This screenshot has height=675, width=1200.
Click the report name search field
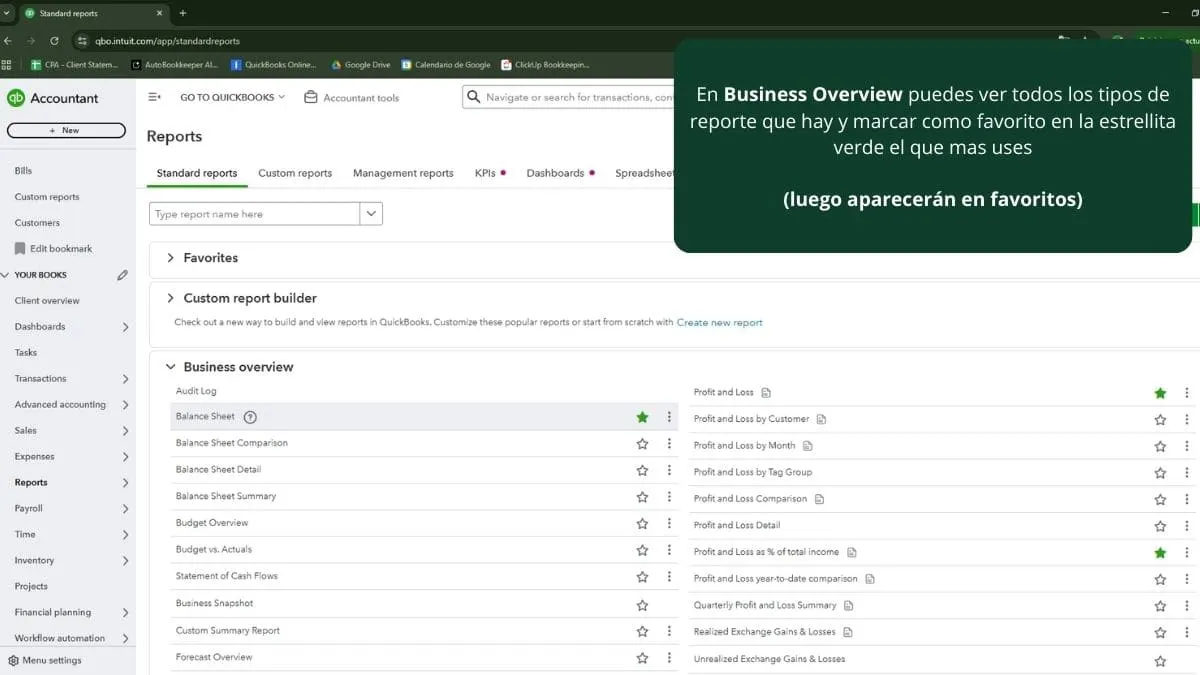click(x=255, y=214)
